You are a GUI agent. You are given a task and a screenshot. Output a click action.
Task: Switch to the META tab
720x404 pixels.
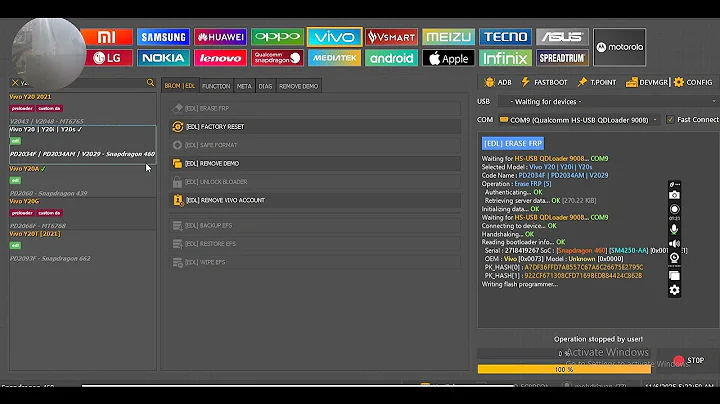pos(244,86)
